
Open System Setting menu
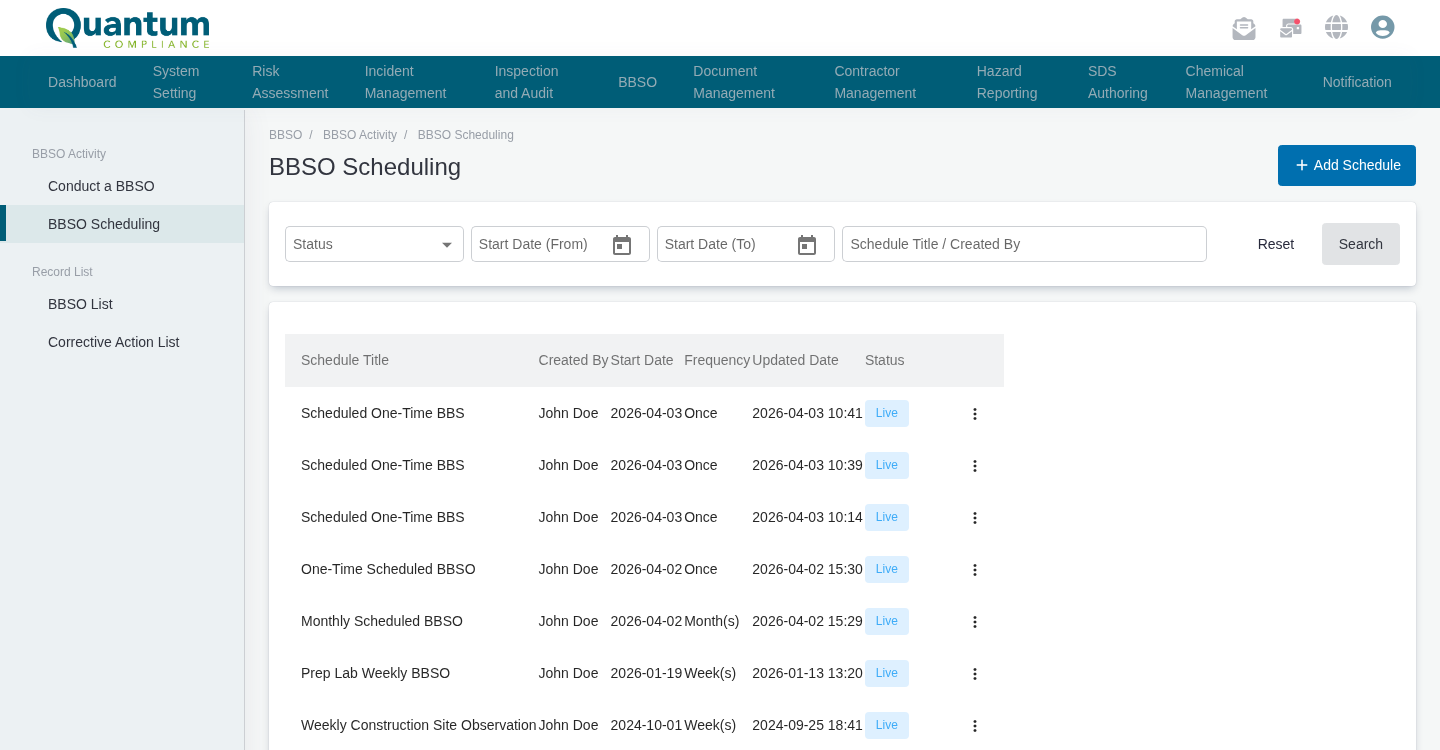coord(176,82)
